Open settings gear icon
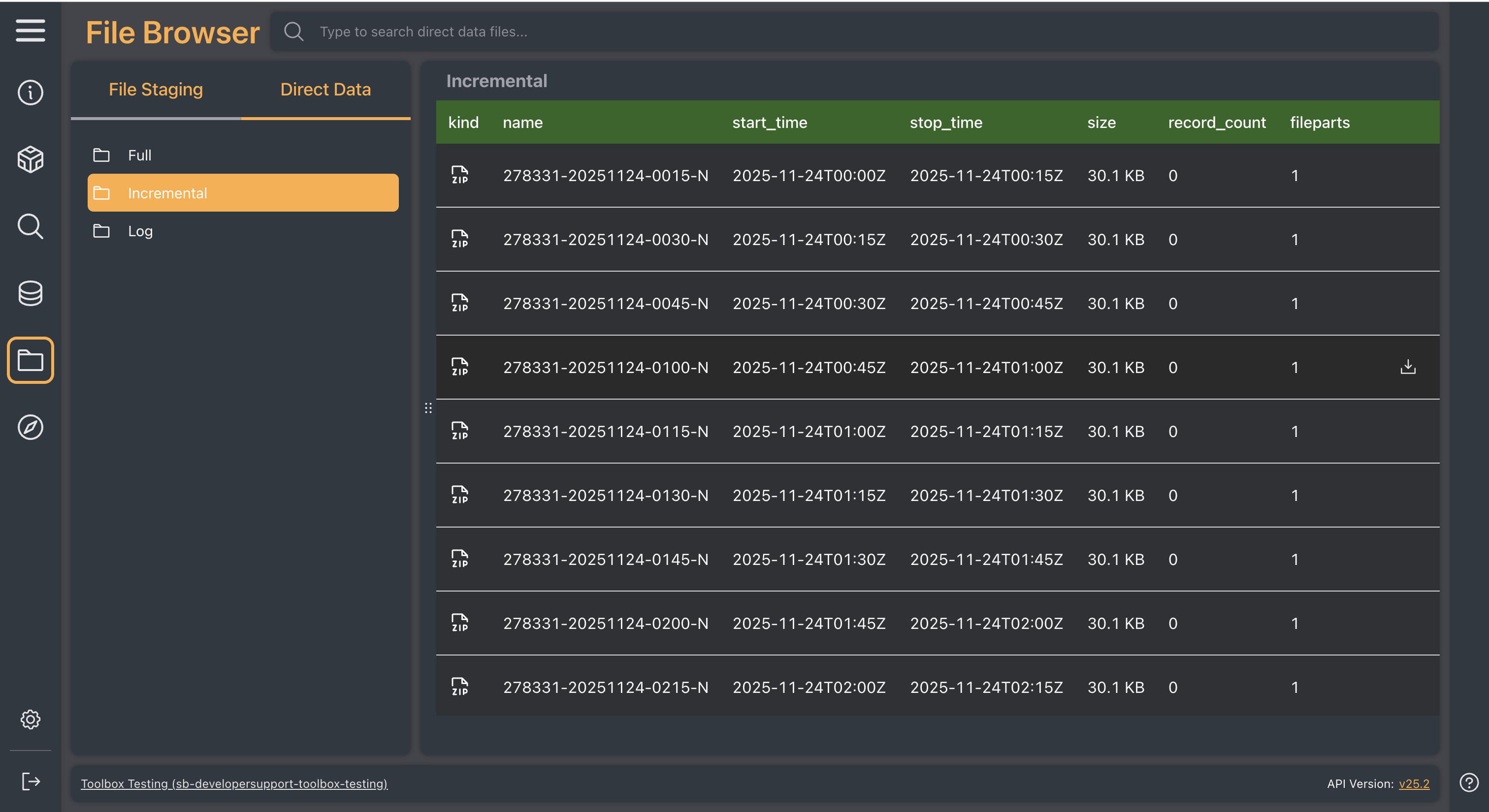The height and width of the screenshot is (812, 1489). pyautogui.click(x=30, y=719)
